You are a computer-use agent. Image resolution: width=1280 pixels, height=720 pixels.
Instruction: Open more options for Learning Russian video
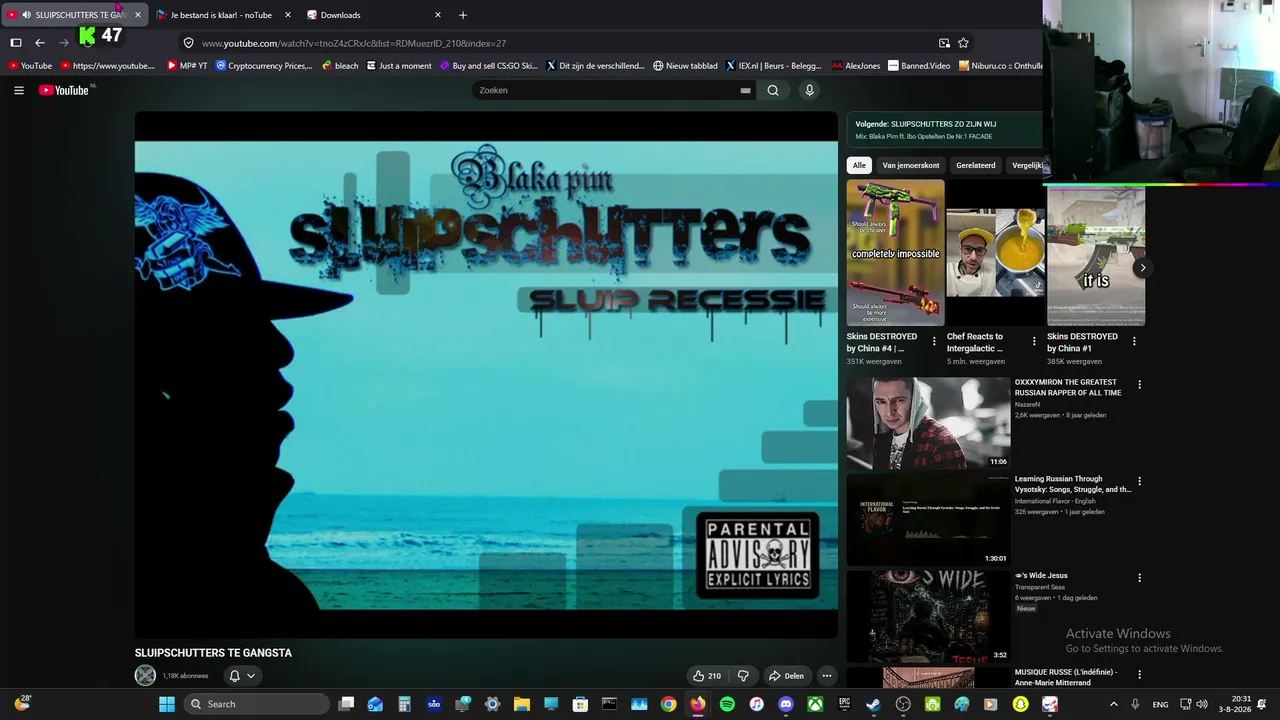[1139, 482]
